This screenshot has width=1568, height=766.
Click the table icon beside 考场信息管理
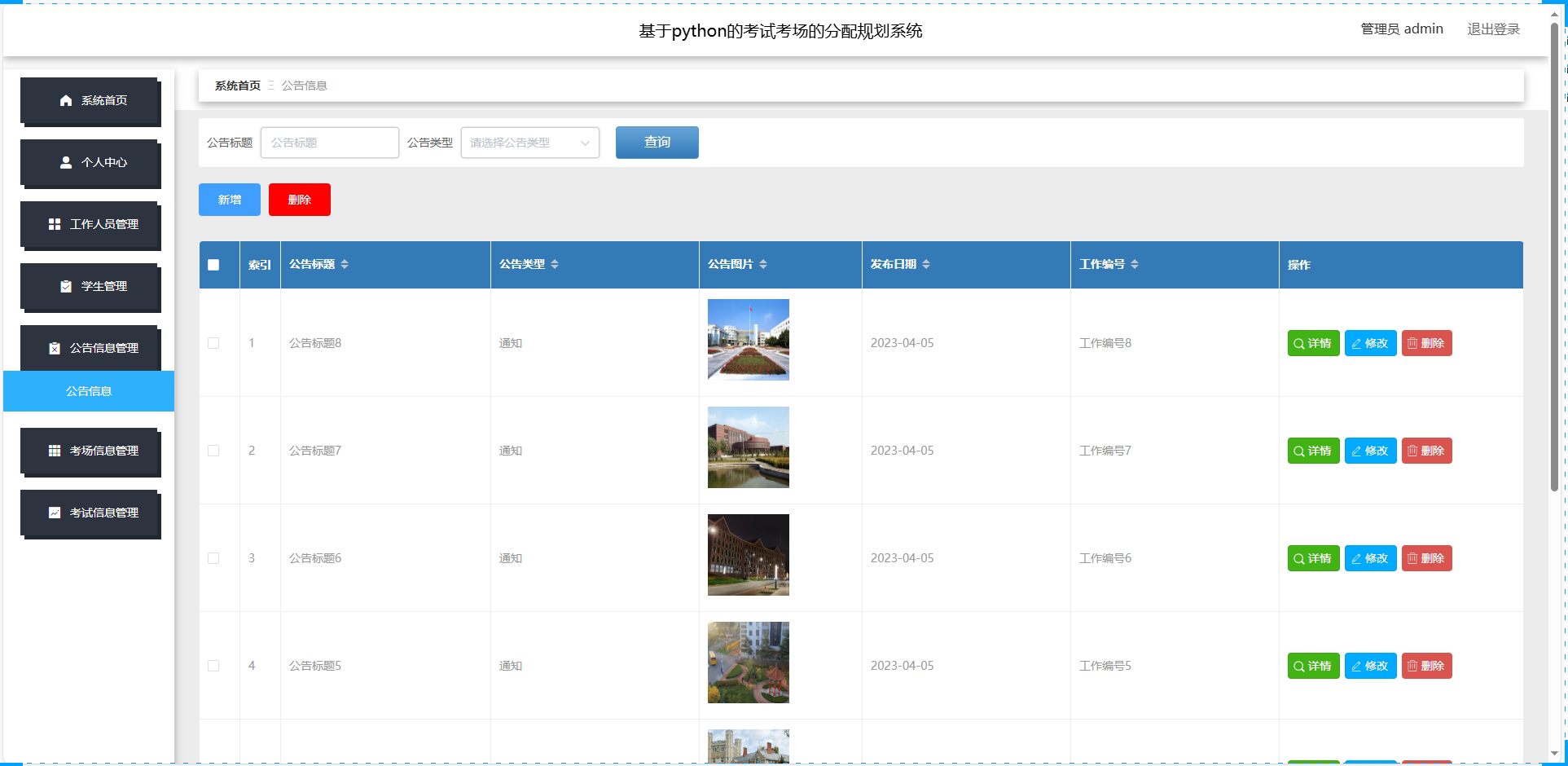point(55,451)
